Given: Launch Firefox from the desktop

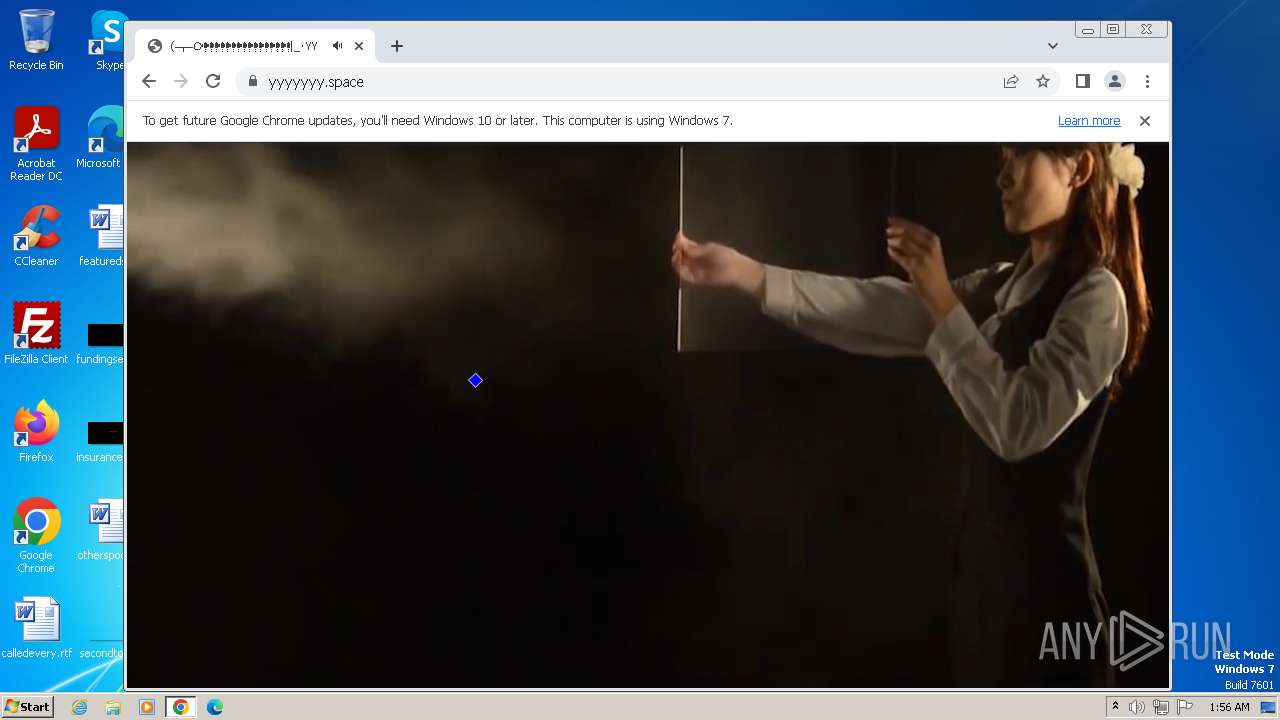Looking at the screenshot, I should coord(36,432).
